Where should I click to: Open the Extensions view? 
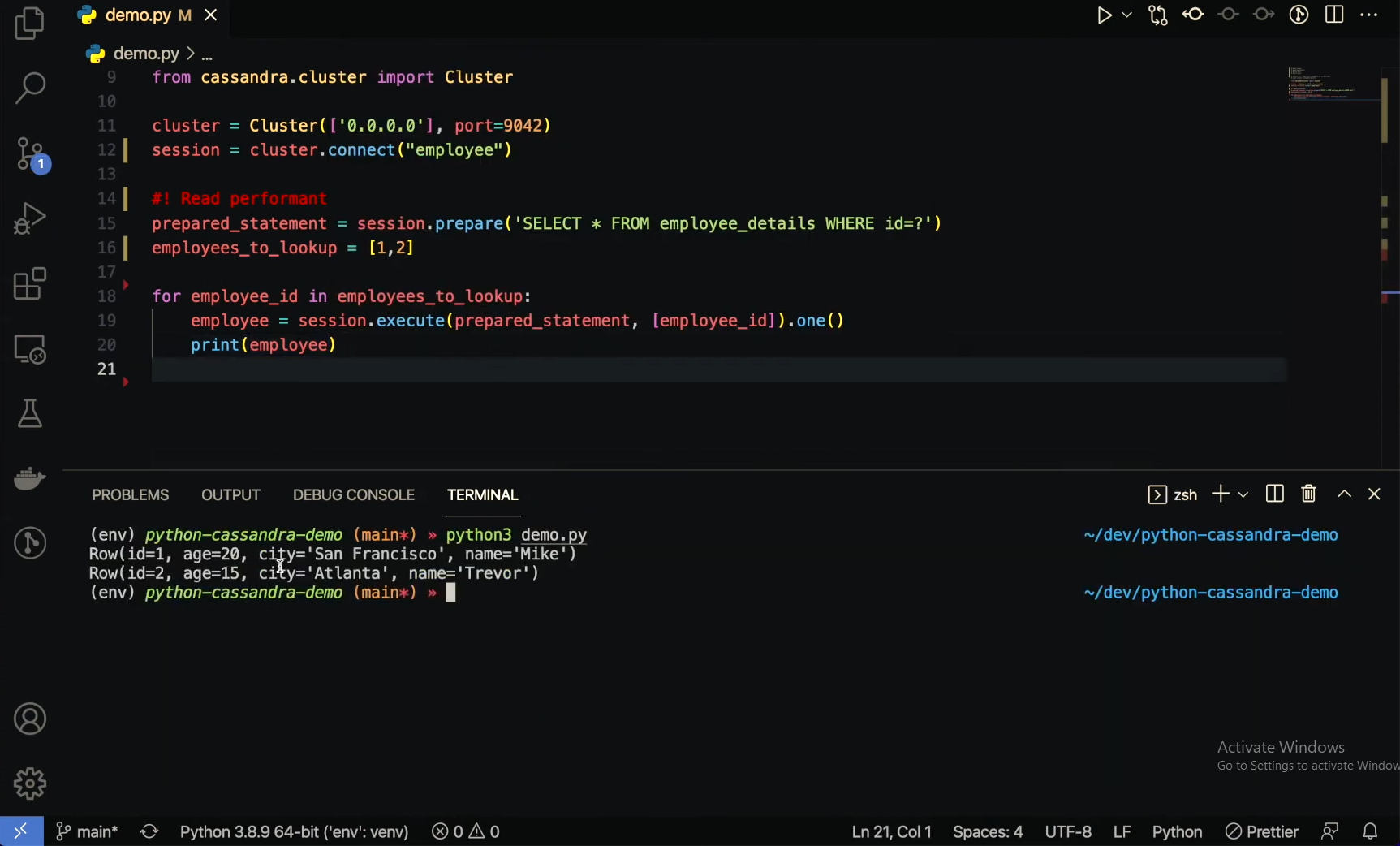pos(30,283)
